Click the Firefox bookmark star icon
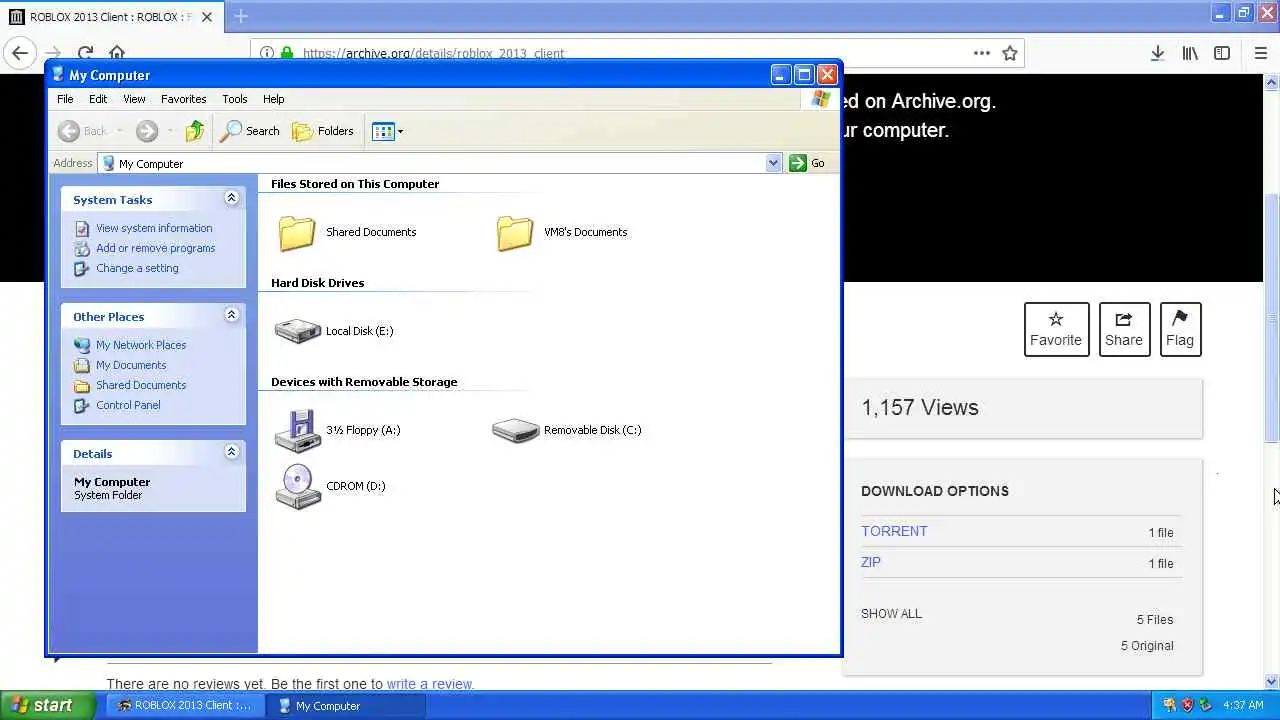Image resolution: width=1280 pixels, height=720 pixels. (1010, 53)
